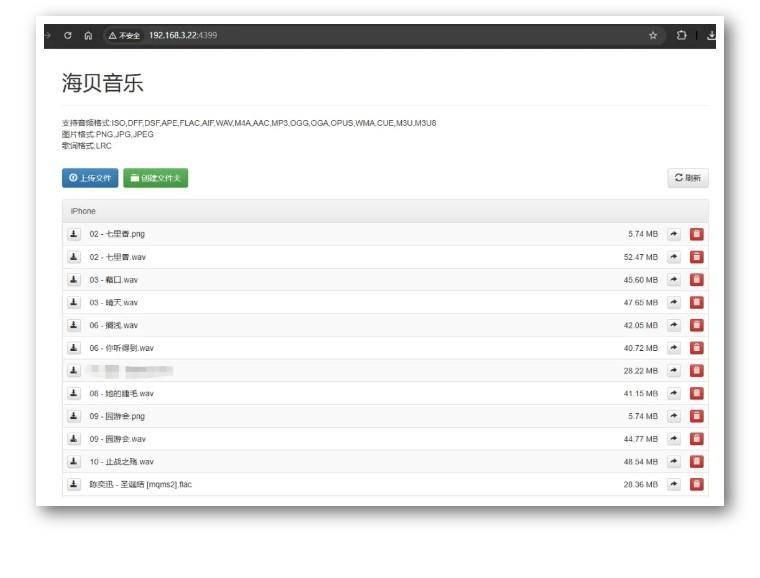Click the 创建文件夹 create folder button
Viewport: 760px width, 578px height.
[156, 178]
